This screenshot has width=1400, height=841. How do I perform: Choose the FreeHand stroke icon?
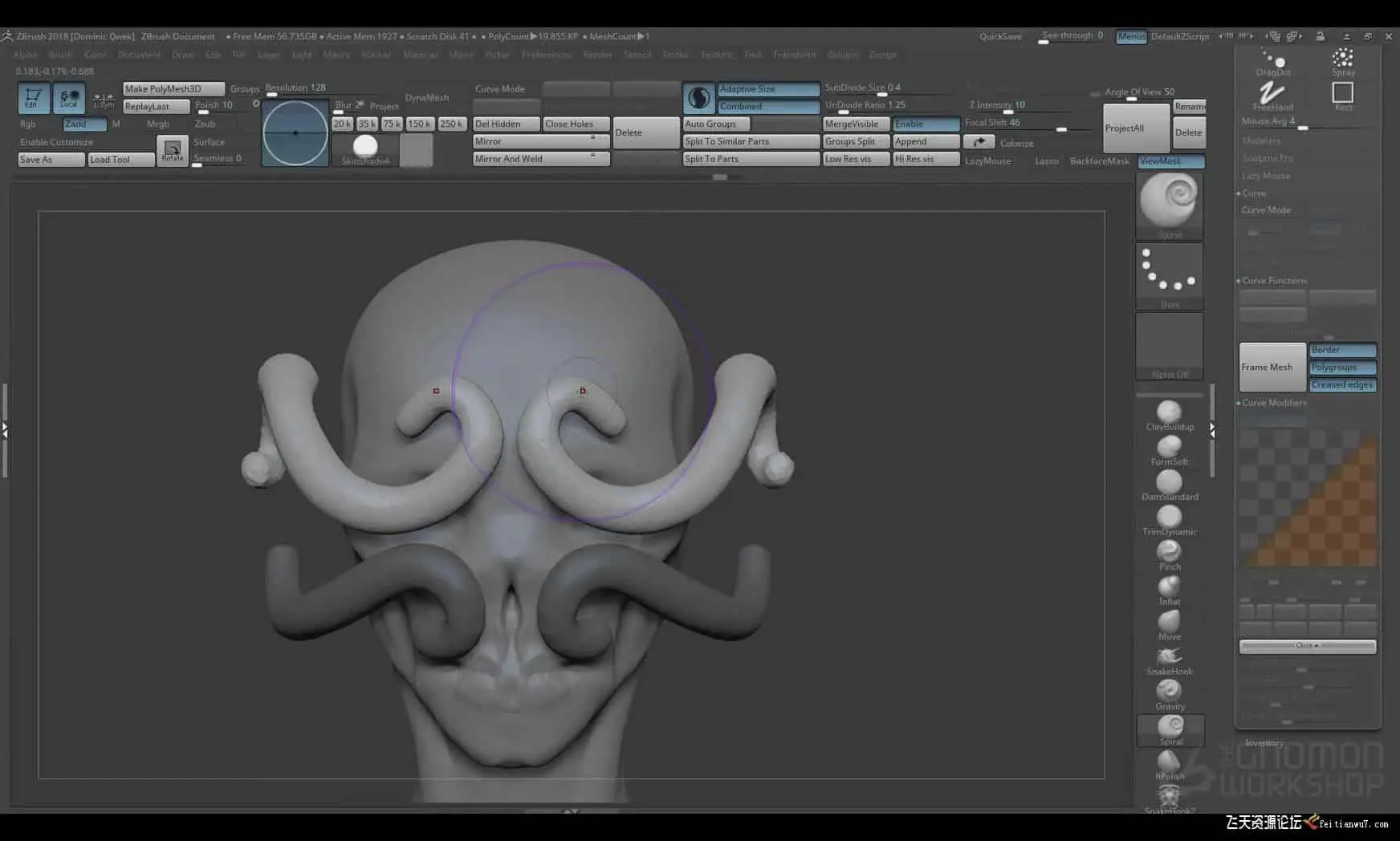[x=1272, y=93]
